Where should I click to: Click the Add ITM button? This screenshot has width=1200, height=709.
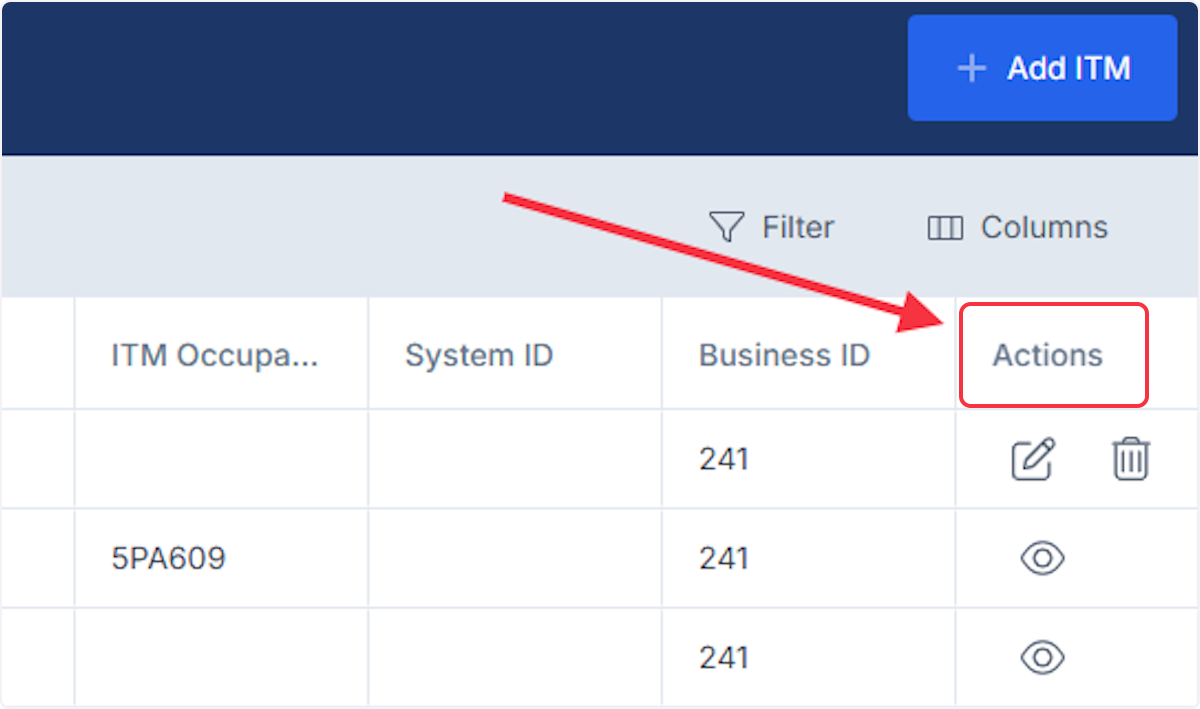tap(1042, 68)
